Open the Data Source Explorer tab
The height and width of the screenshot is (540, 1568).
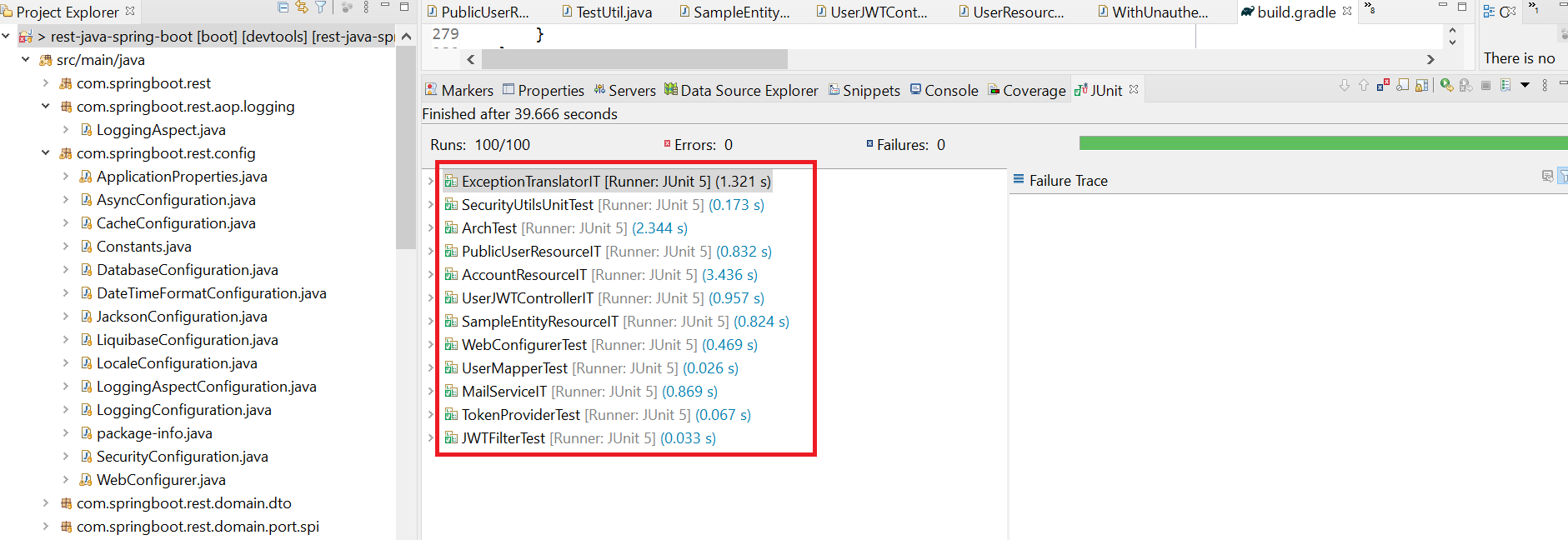point(741,90)
